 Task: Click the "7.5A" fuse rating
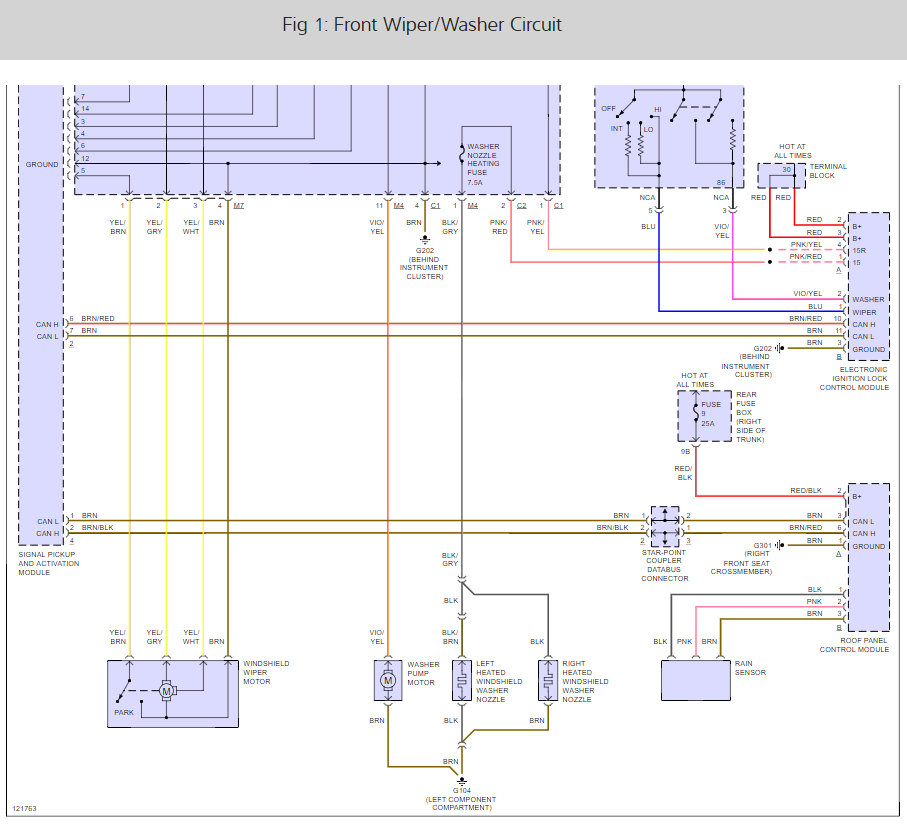(x=474, y=183)
